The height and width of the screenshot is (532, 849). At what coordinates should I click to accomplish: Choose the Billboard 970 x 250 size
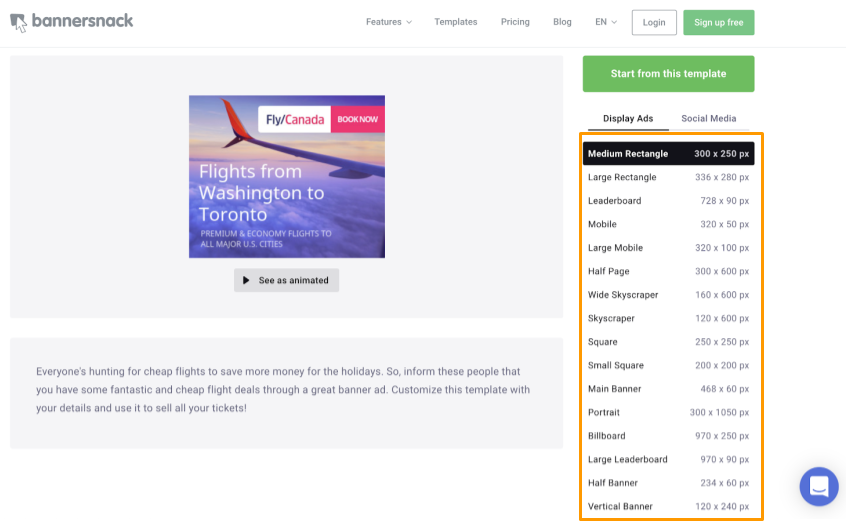click(x=668, y=436)
